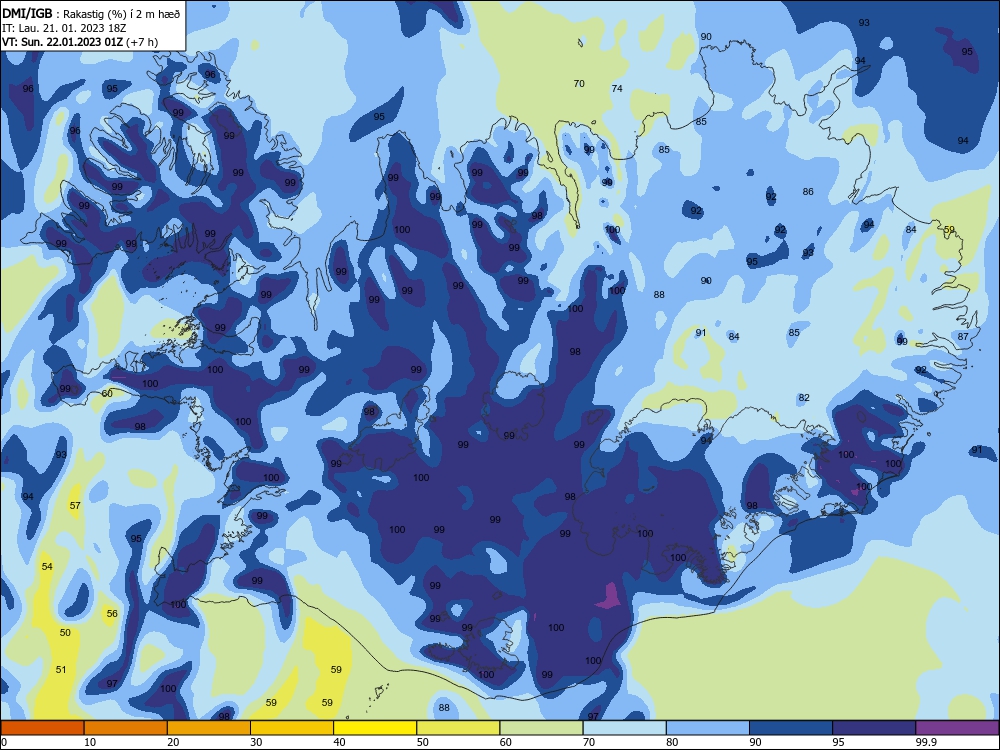The height and width of the screenshot is (750, 1000).
Task: Click the '20' legend tick label
Action: click(x=173, y=742)
